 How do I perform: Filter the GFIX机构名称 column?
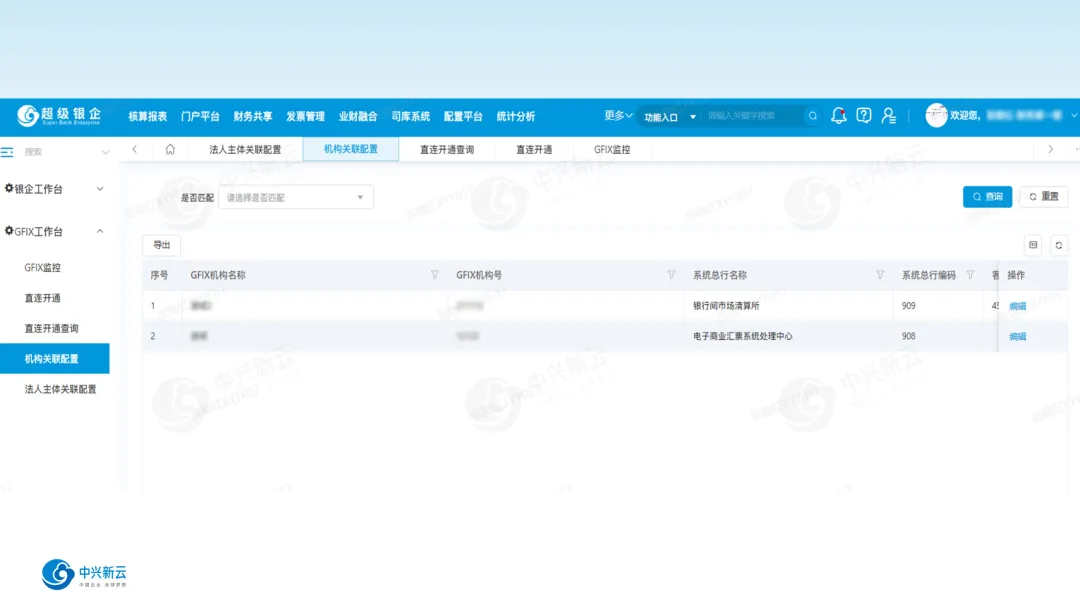coord(435,275)
